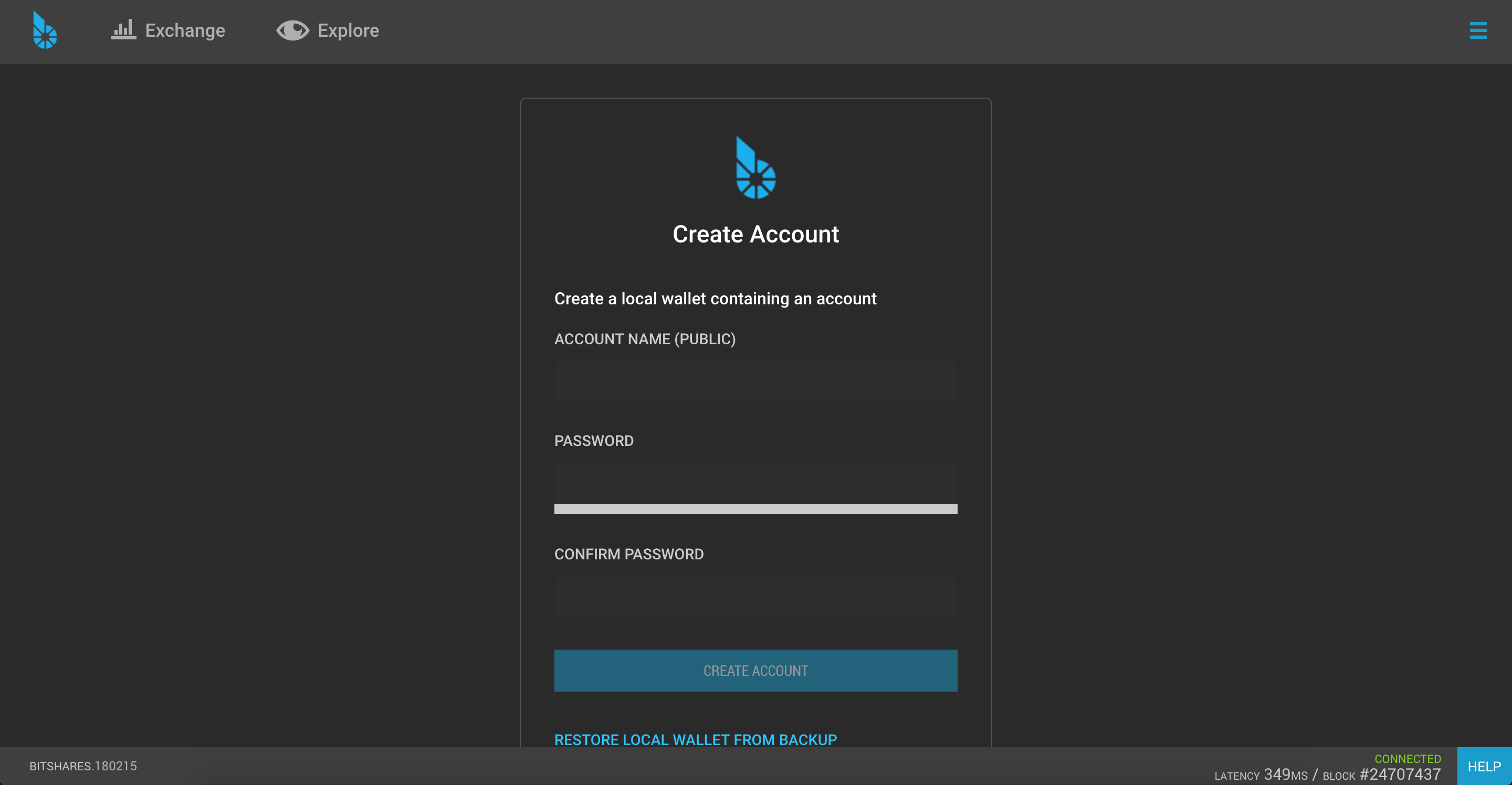
Task: Click the Help button in footer
Action: [x=1484, y=766]
